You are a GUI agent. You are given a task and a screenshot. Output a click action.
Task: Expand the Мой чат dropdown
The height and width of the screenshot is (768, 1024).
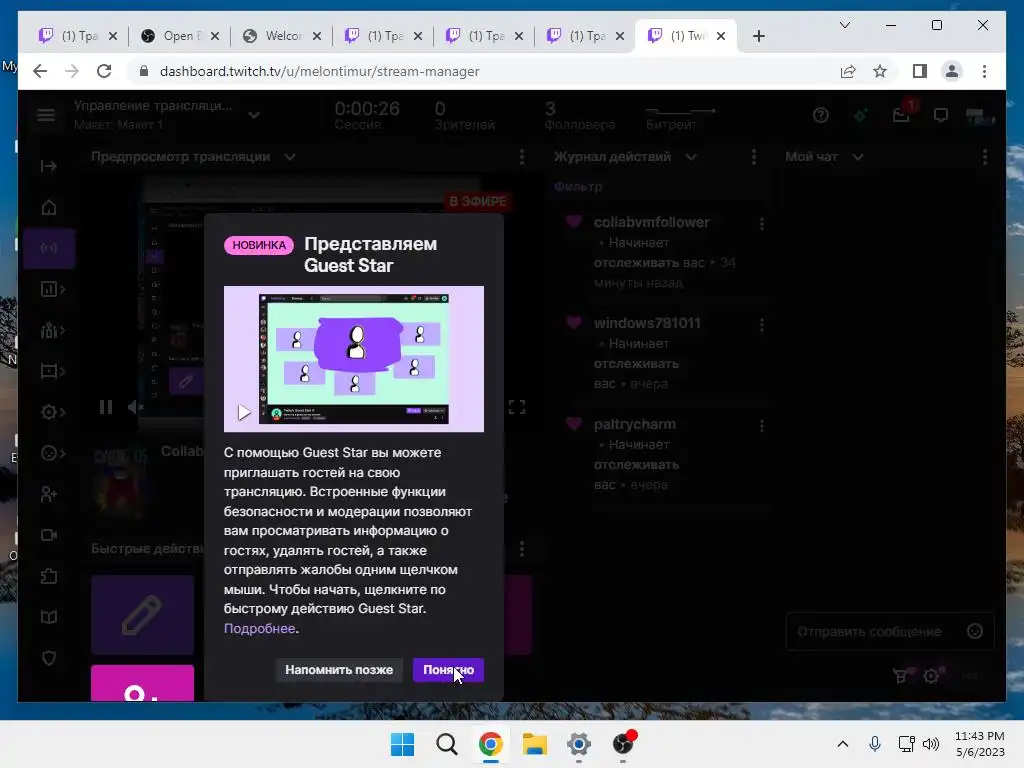(858, 157)
